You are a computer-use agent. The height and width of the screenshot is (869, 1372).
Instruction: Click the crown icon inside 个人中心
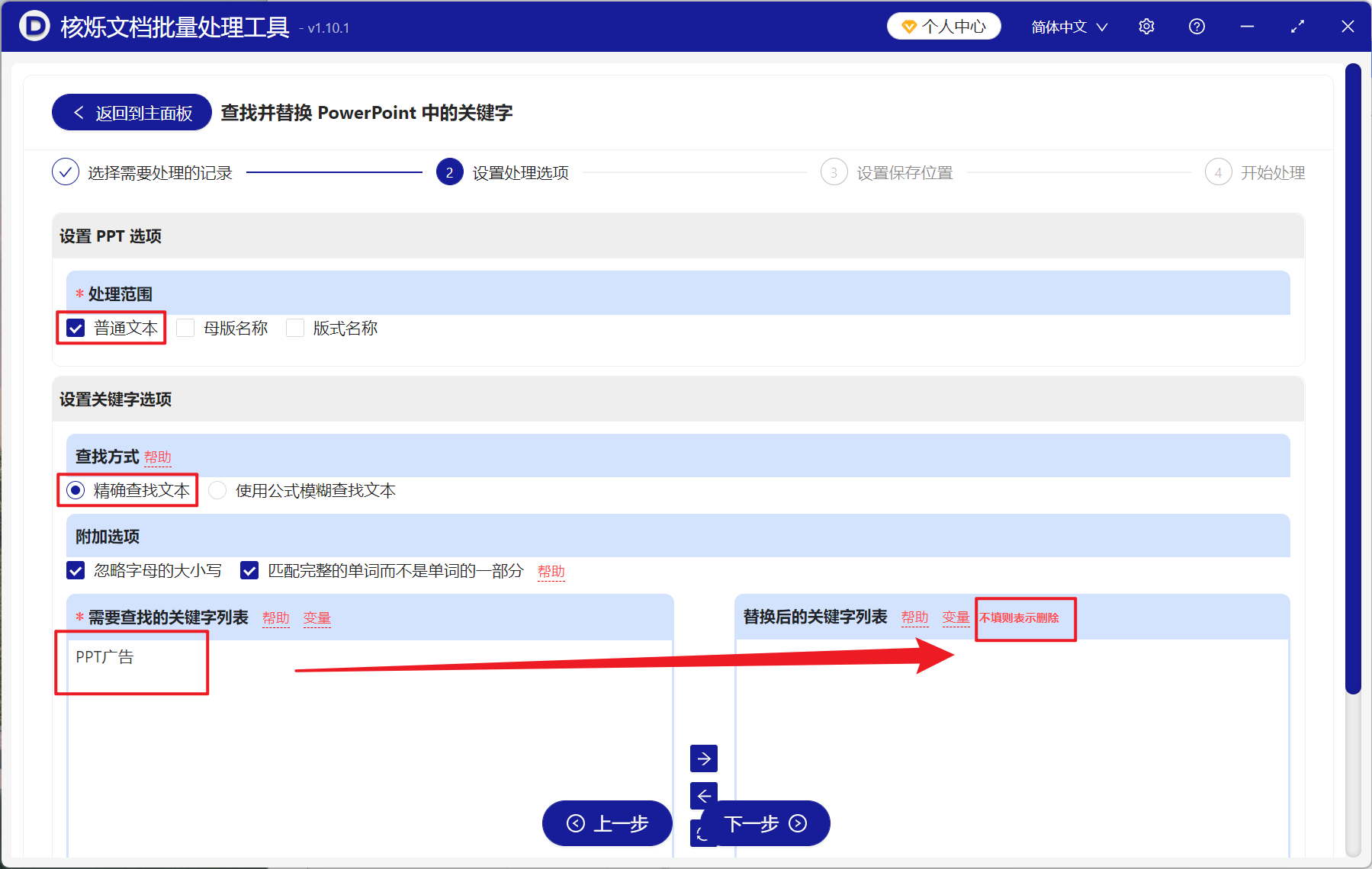click(x=908, y=25)
